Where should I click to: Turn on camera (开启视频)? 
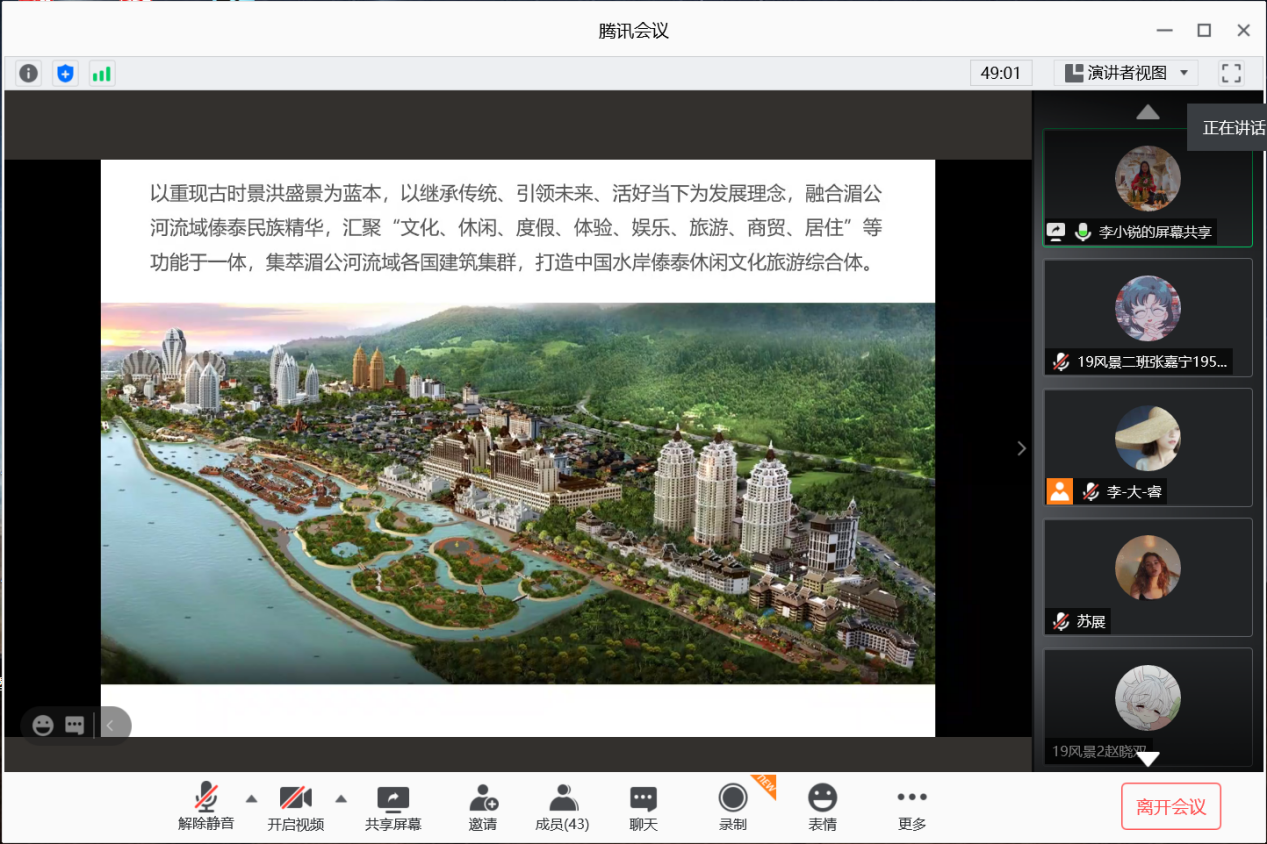pyautogui.click(x=295, y=807)
